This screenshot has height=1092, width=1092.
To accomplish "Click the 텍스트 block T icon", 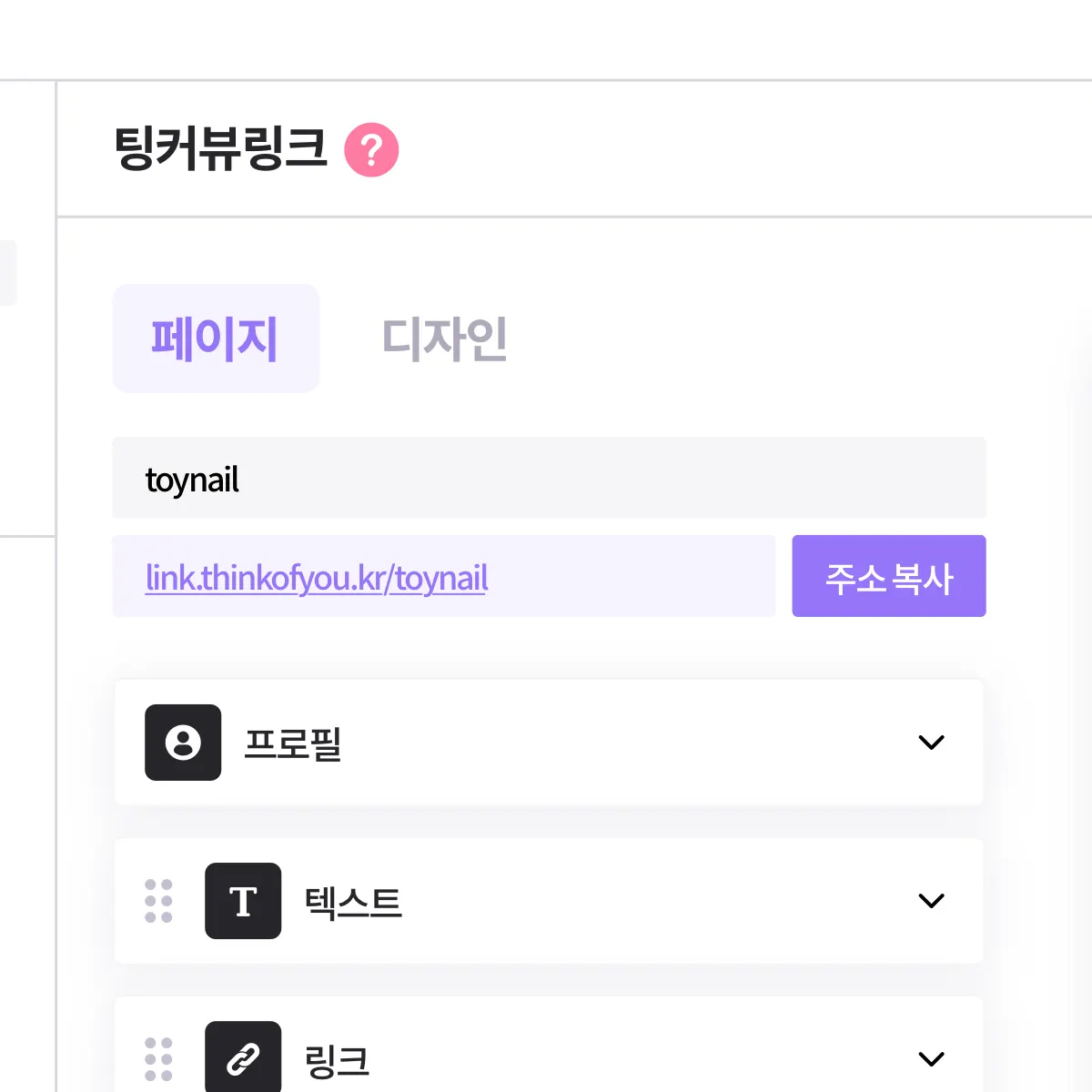I will point(243,901).
